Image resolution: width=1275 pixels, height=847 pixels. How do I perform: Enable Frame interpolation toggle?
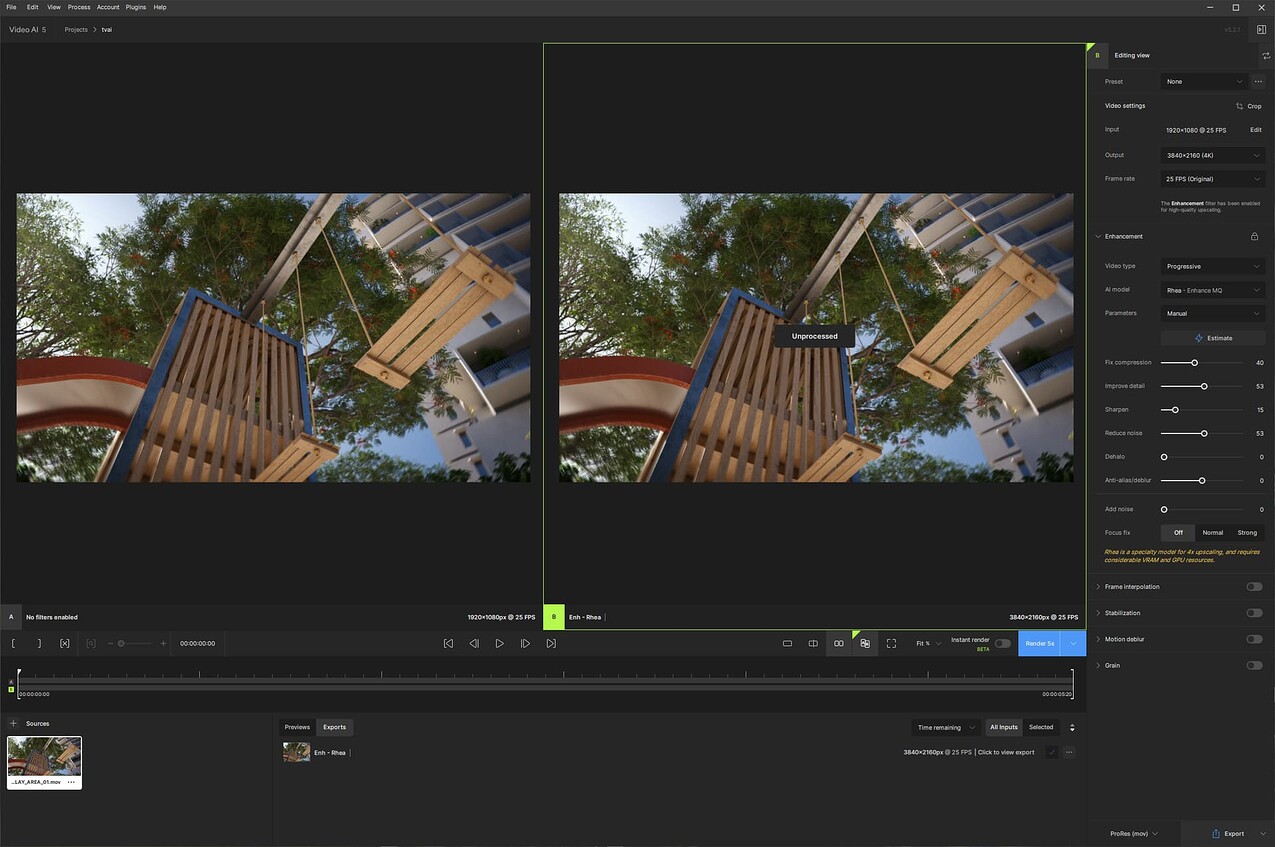(1254, 587)
